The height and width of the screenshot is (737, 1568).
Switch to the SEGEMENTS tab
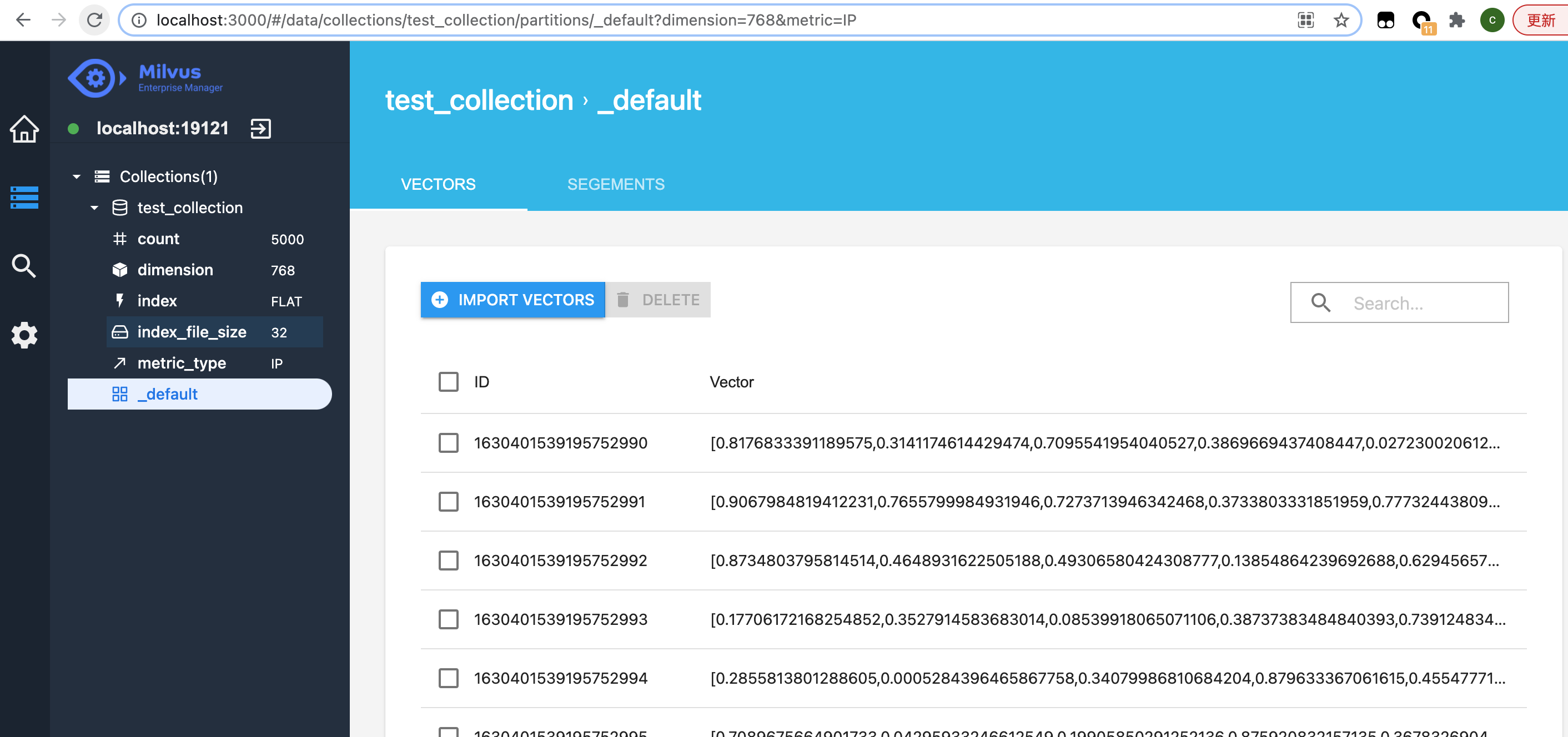[615, 184]
